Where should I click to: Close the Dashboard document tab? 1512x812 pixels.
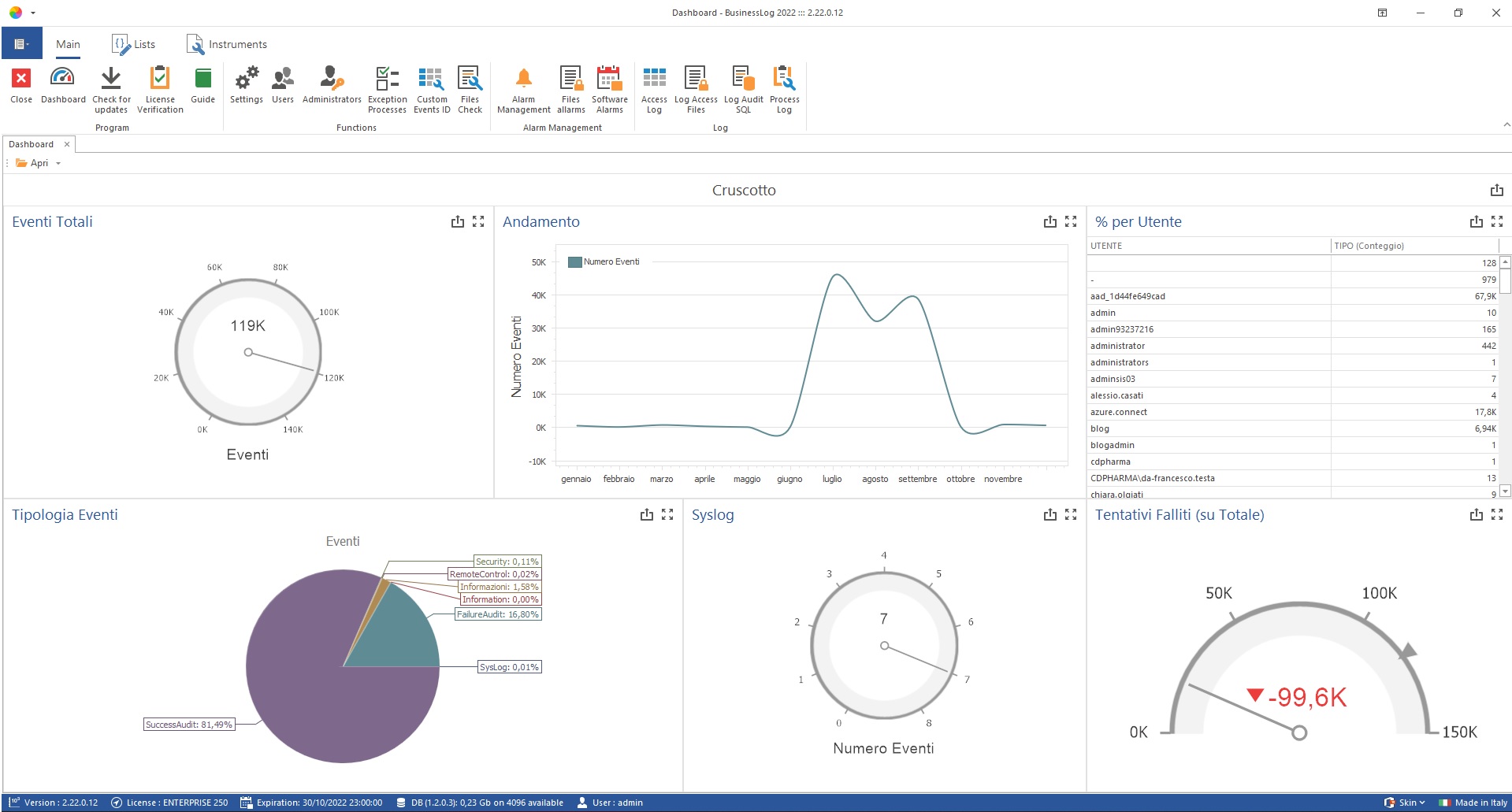pyautogui.click(x=67, y=144)
